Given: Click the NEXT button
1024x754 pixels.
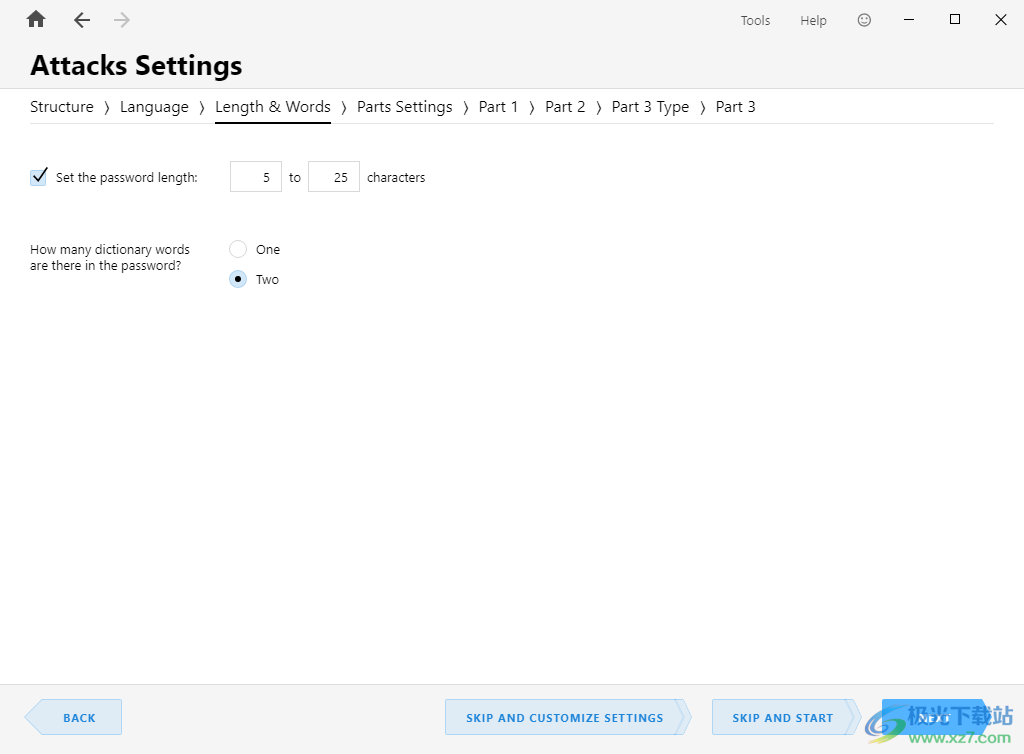Looking at the screenshot, I should 934,717.
